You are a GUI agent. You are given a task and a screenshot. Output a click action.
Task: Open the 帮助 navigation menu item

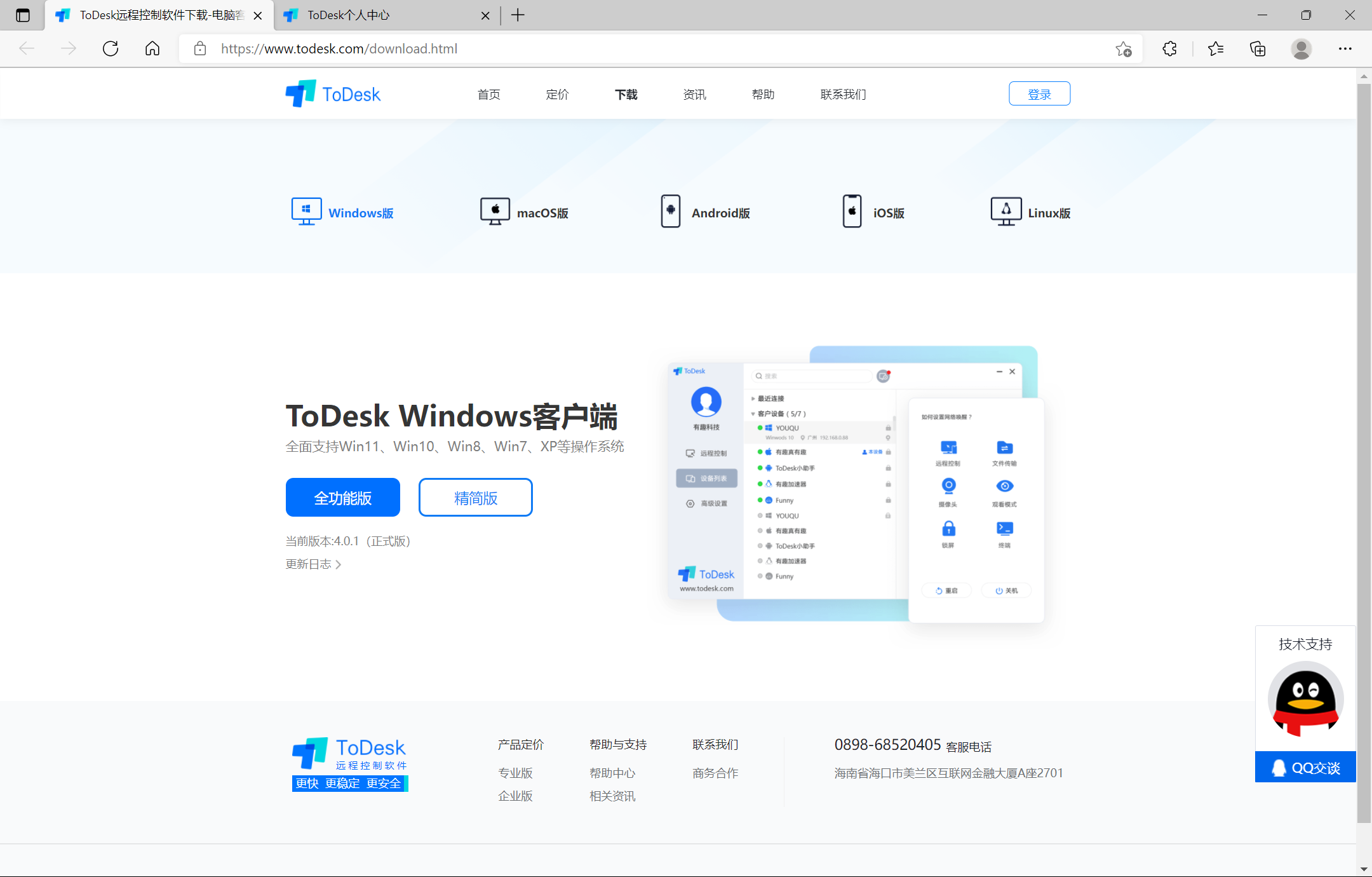tap(762, 93)
